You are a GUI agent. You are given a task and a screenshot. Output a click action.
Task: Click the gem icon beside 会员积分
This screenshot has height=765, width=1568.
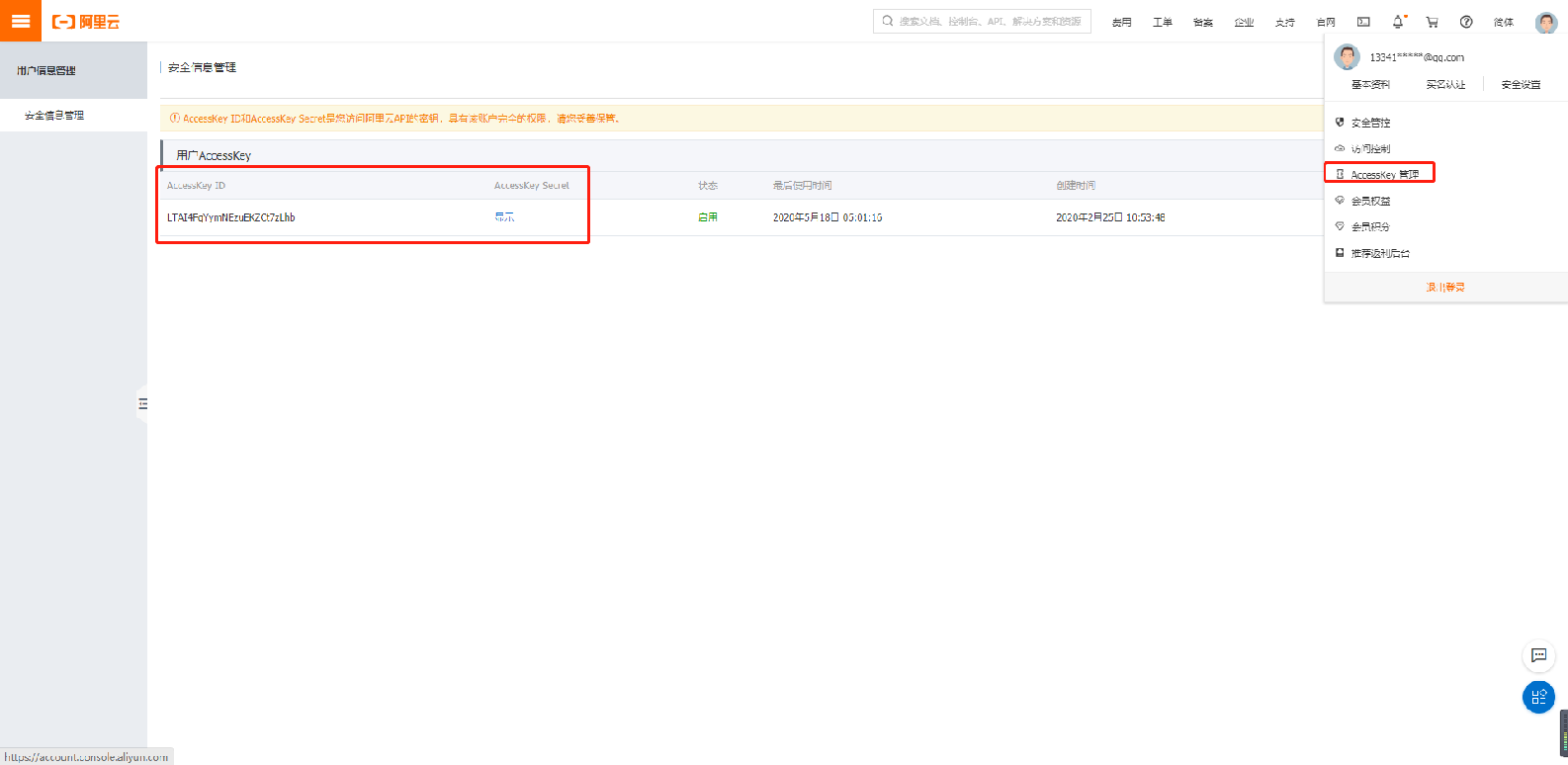pyautogui.click(x=1340, y=226)
